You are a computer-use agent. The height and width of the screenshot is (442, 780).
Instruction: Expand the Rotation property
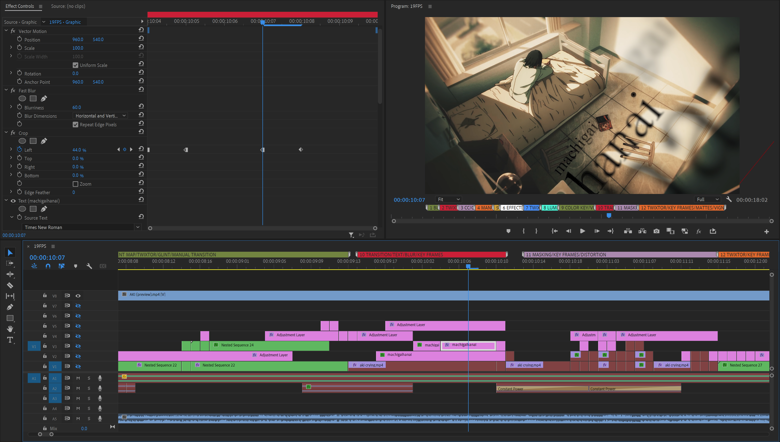[11, 73]
